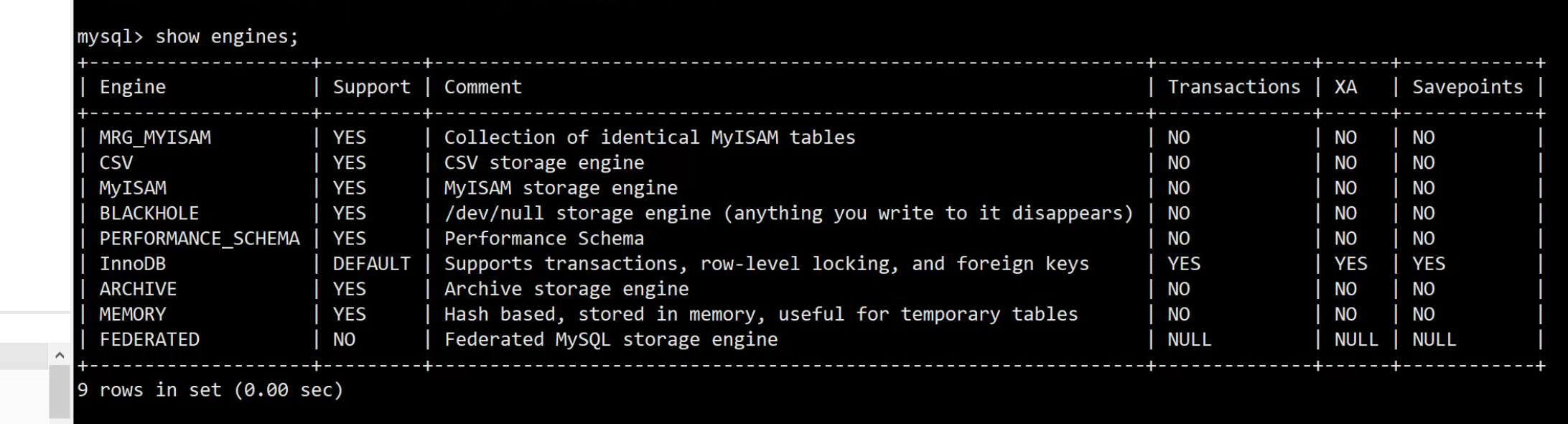Click the FEDERATED engine name
Image resolution: width=1568 pixels, height=424 pixels.
pos(149,339)
